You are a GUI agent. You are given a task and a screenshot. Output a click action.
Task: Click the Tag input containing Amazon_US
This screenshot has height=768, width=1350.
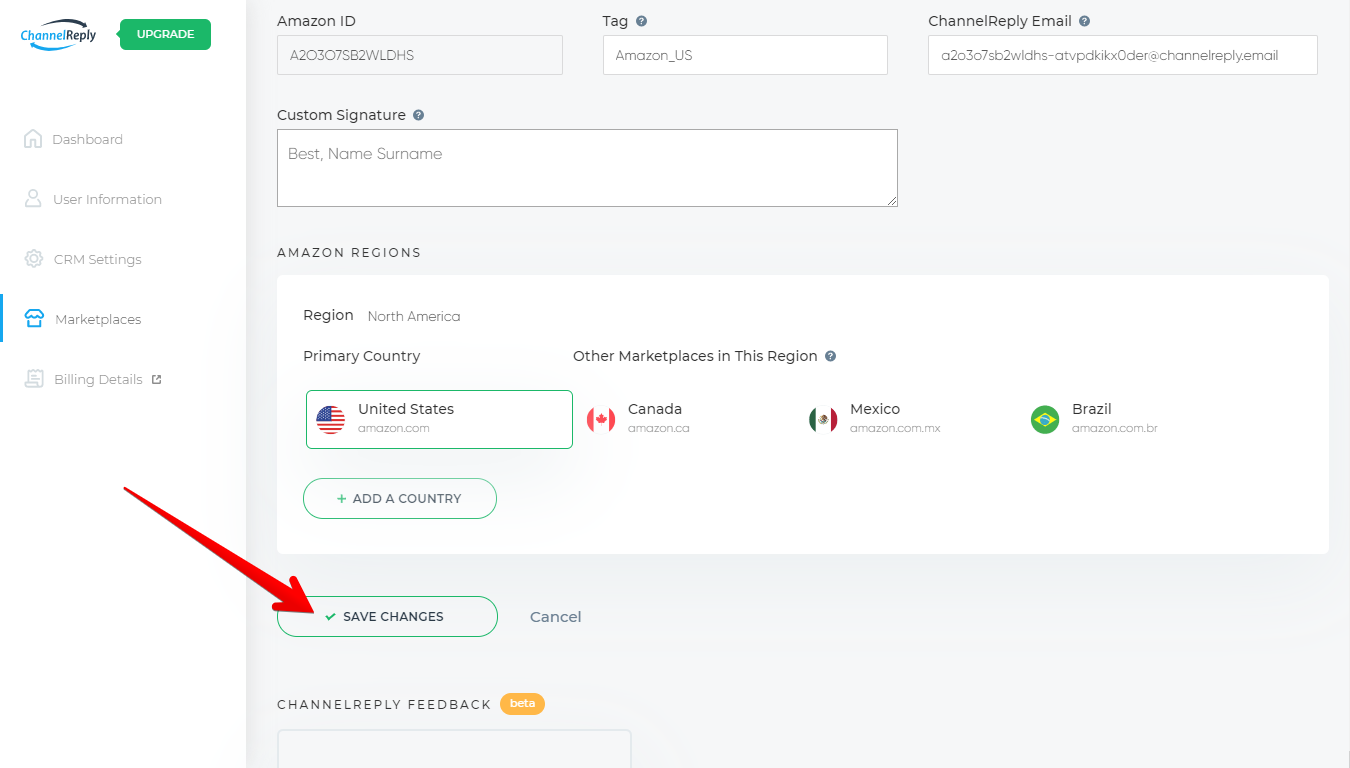pyautogui.click(x=745, y=55)
